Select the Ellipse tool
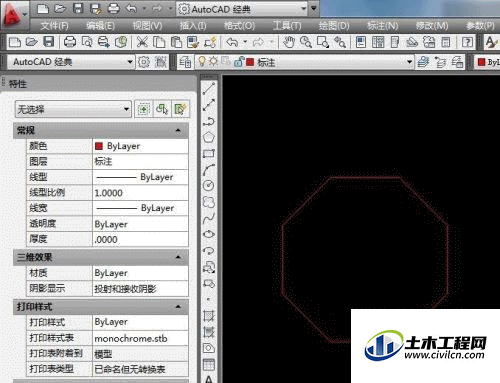The image size is (500, 383). pyautogui.click(x=209, y=234)
